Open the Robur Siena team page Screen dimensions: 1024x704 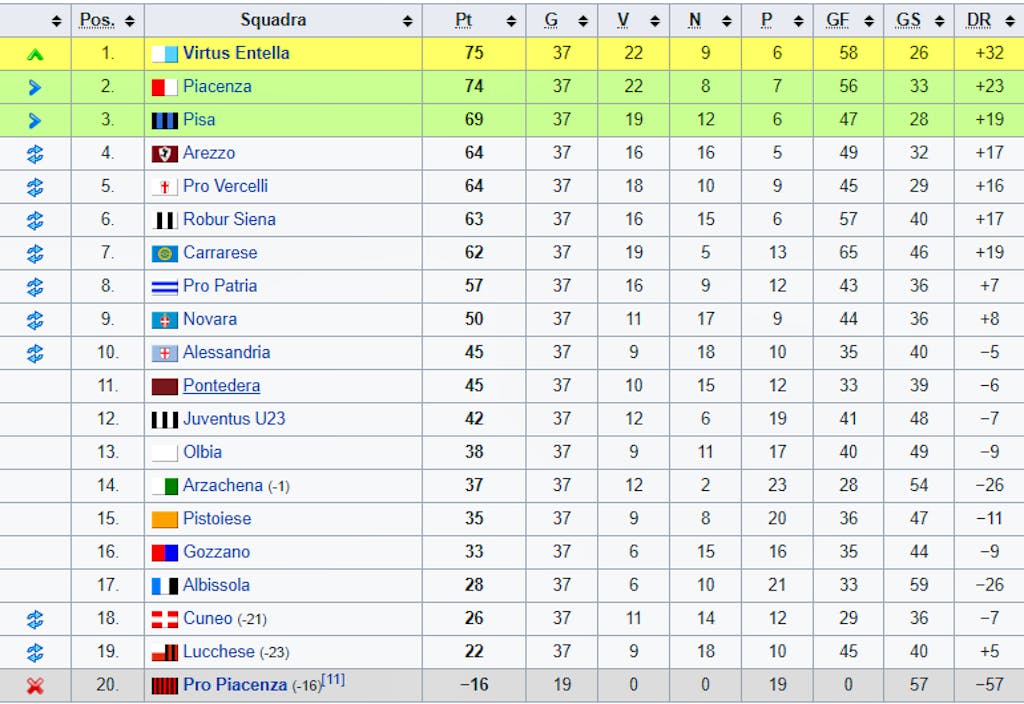pyautogui.click(x=229, y=219)
